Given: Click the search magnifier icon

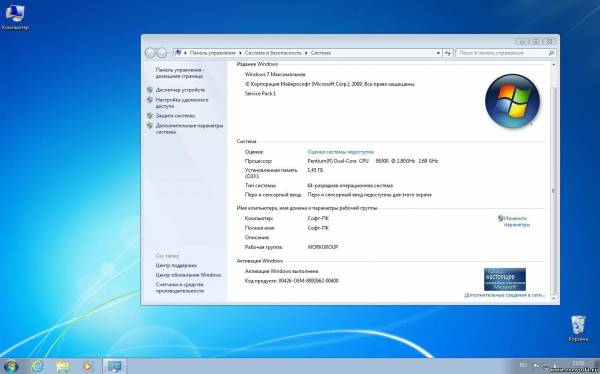Looking at the screenshot, I should [x=551, y=53].
